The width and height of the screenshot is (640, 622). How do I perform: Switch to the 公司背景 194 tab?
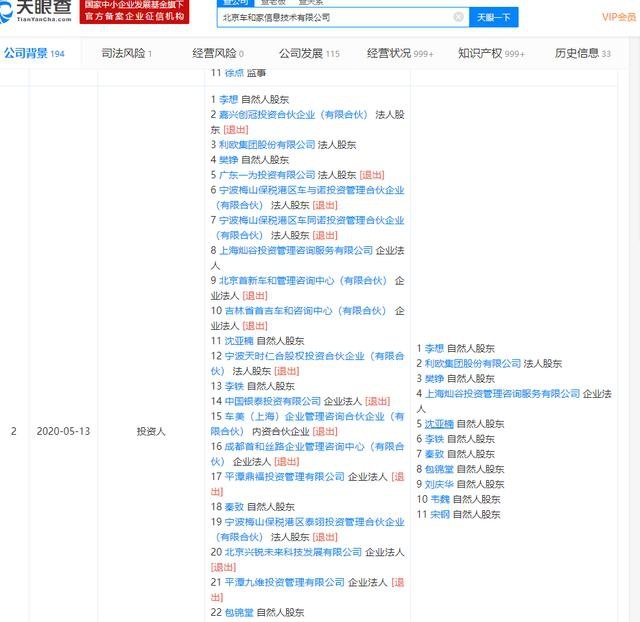pyautogui.click(x=34, y=53)
